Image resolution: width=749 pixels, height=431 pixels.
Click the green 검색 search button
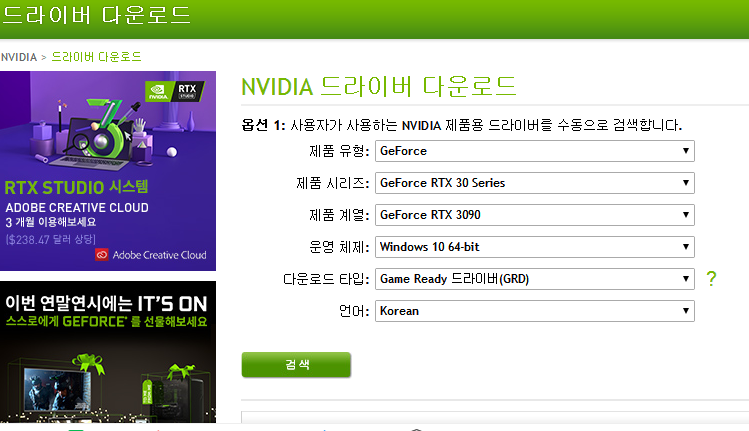pos(296,365)
